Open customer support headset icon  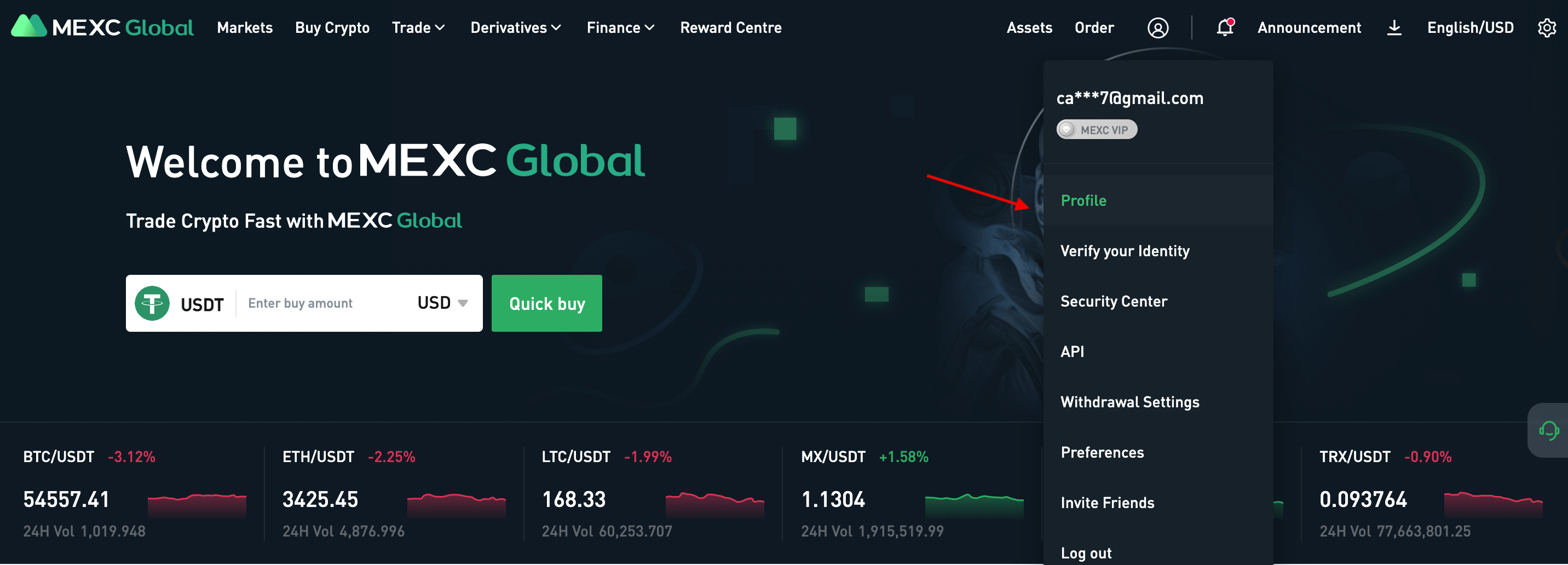point(1548,430)
